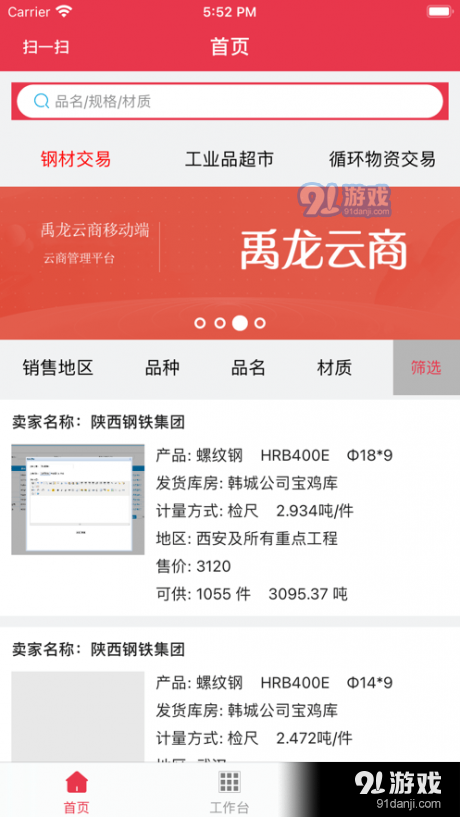This screenshot has height=817, width=460.
Task: Click 计量方式 2.934吨/件 line
Action: (x=255, y=511)
